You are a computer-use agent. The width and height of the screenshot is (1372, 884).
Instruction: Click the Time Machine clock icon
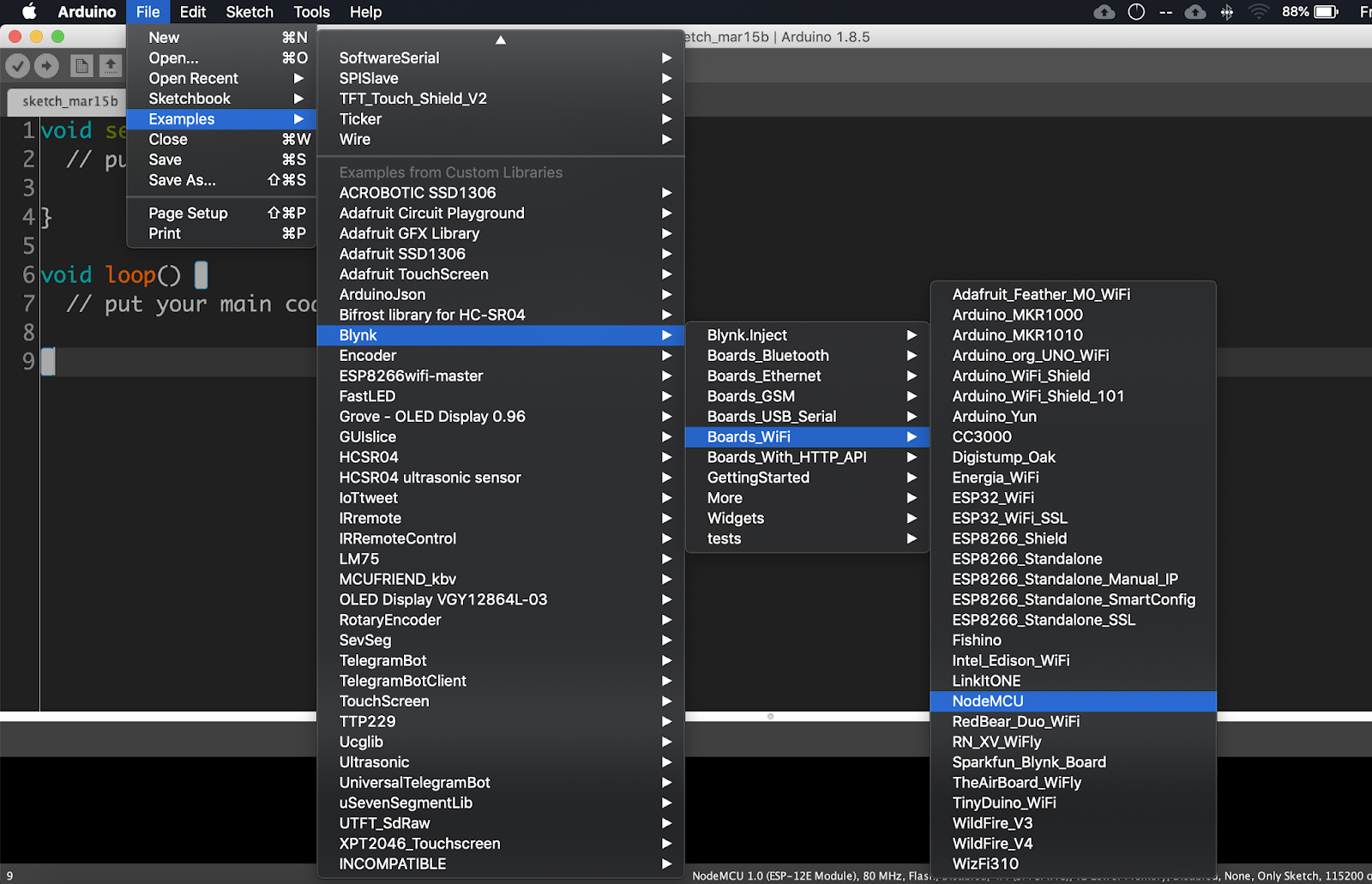[x=1136, y=12]
